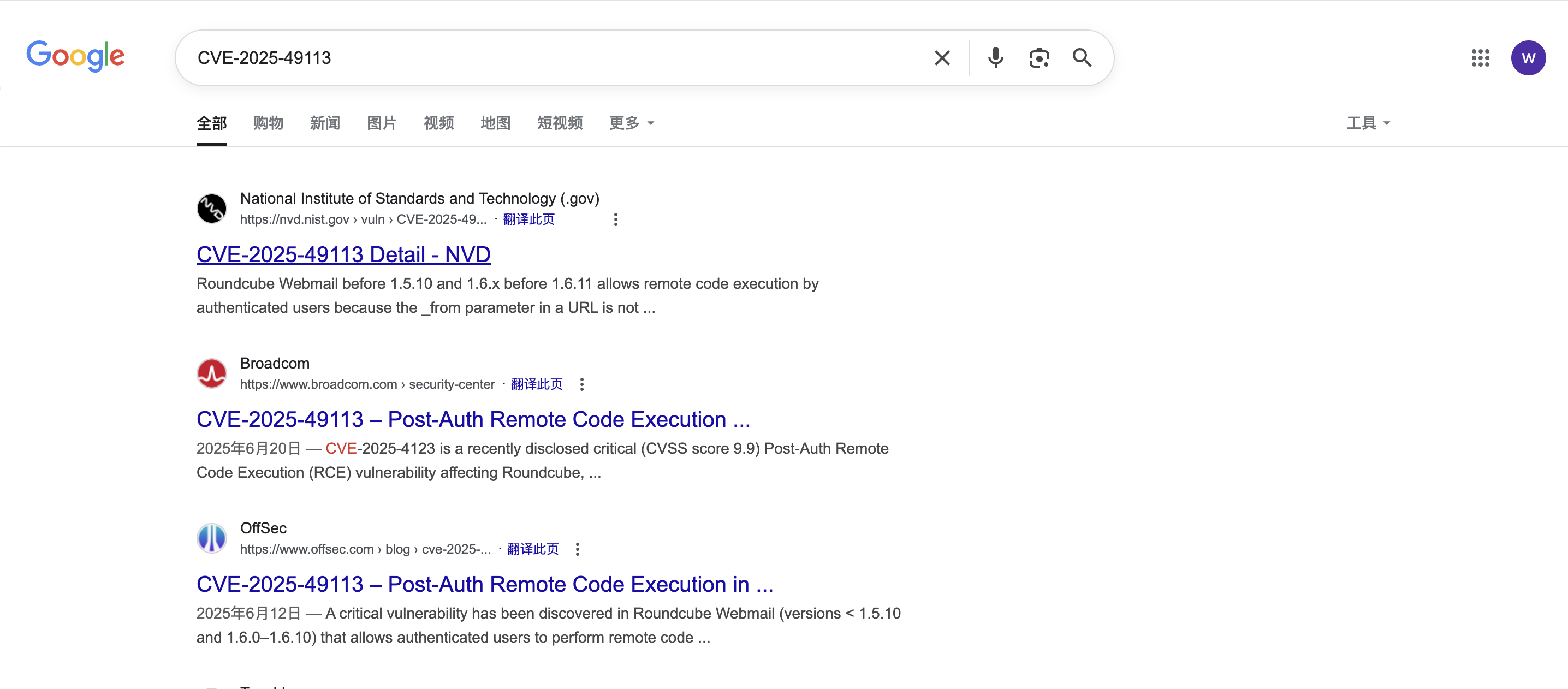Expand the 工具 tools dropdown
The height and width of the screenshot is (689, 1568).
[1367, 123]
